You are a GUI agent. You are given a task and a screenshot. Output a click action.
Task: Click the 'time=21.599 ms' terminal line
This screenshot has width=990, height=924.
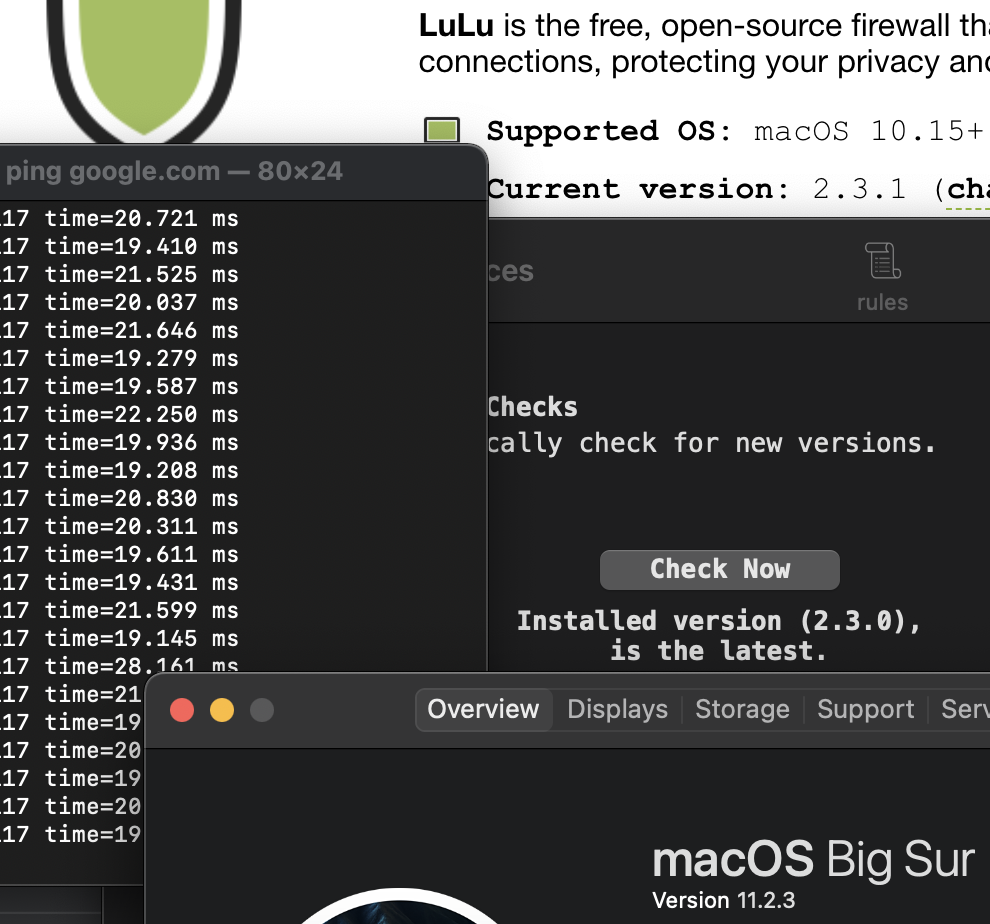pyautogui.click(x=141, y=610)
